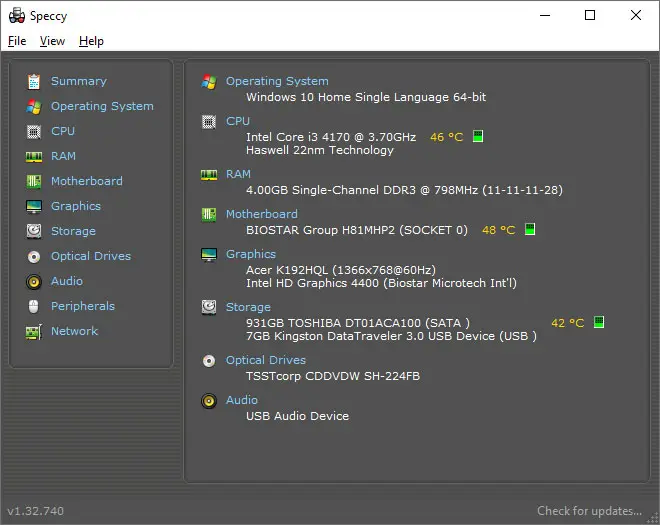This screenshot has width=660, height=525.
Task: Click the Summary clipboard icon in sidebar
Action: point(34,82)
